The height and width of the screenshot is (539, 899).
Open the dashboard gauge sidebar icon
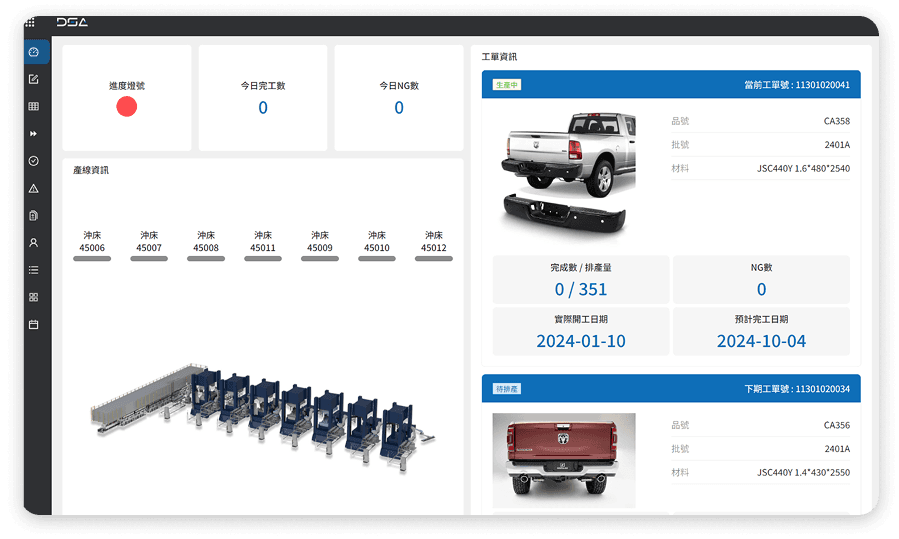coord(34,52)
